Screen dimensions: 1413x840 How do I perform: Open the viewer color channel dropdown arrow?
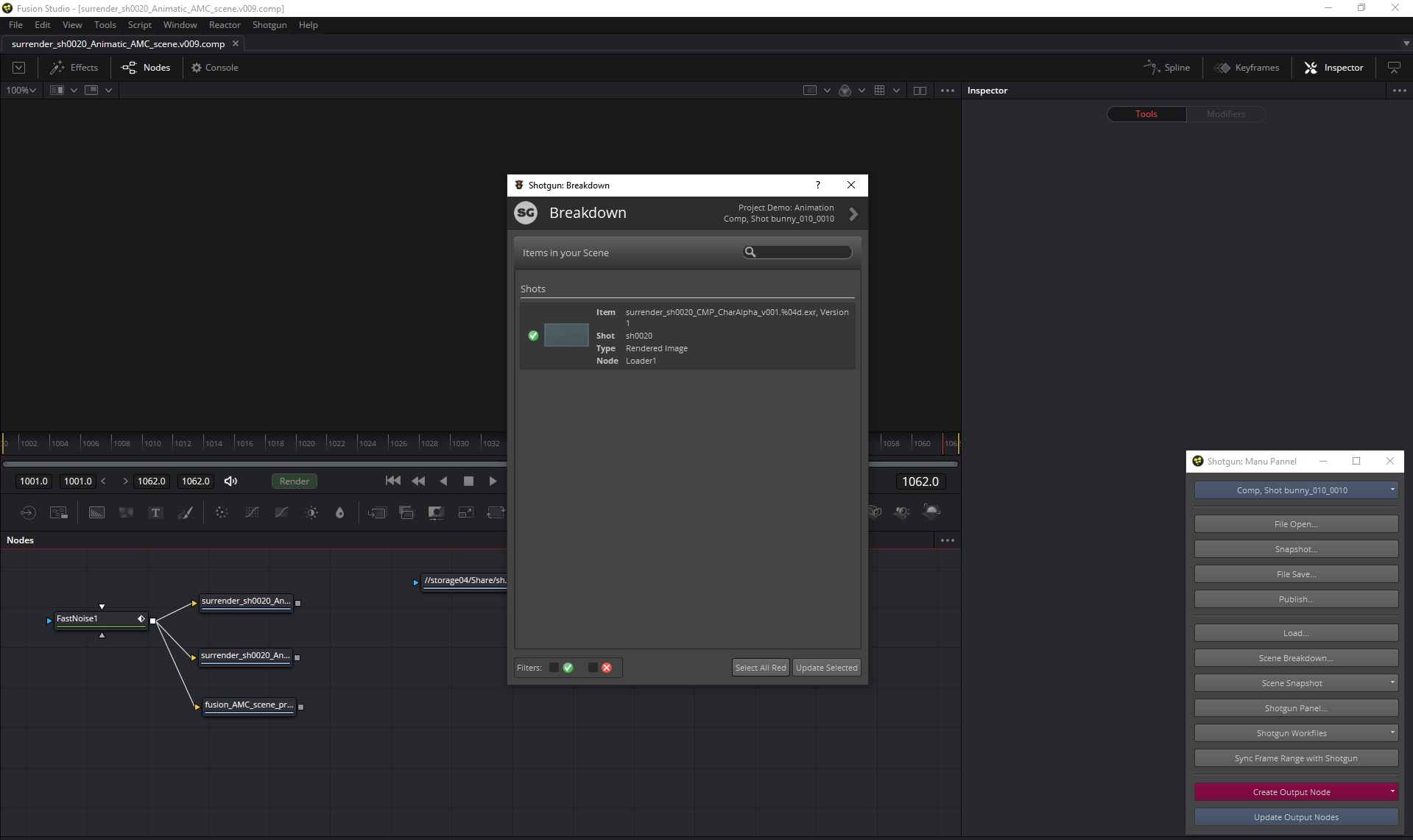pyautogui.click(x=861, y=91)
